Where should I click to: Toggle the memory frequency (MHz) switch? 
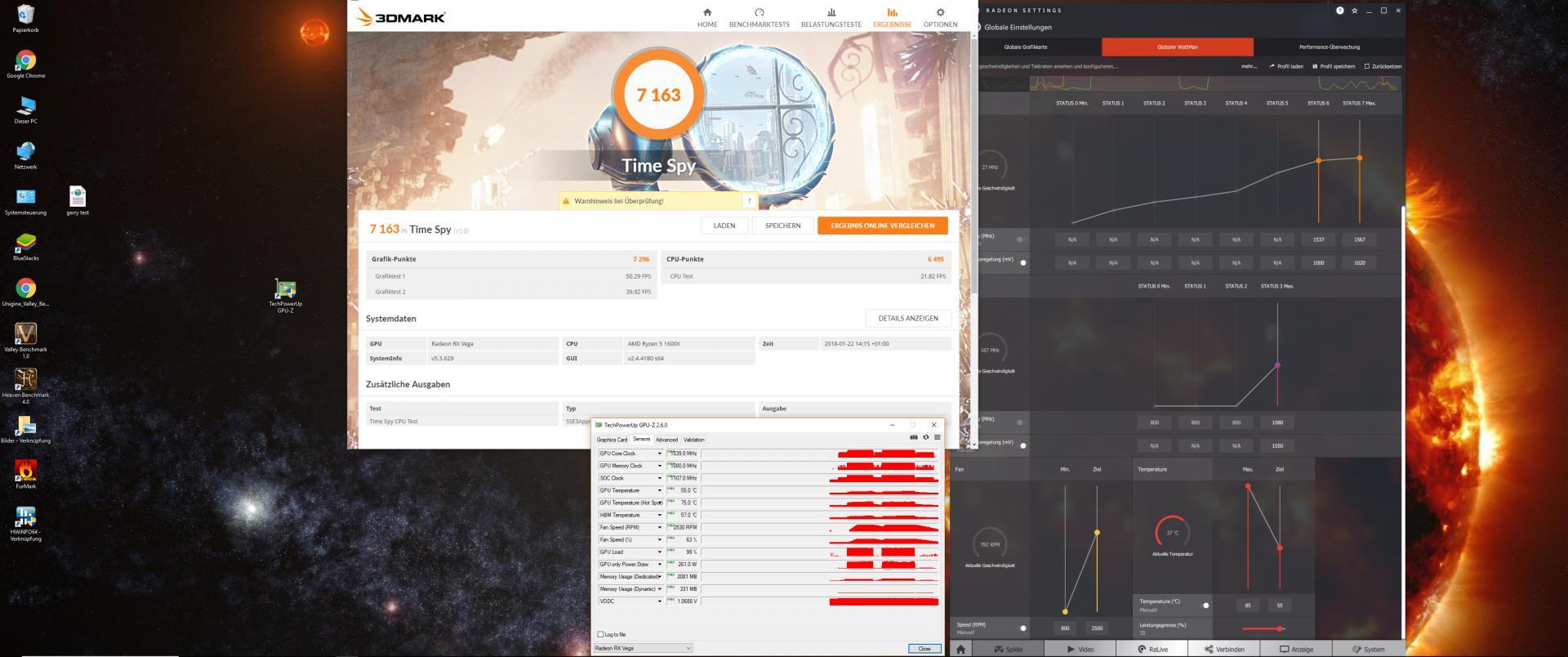pos(1021,422)
